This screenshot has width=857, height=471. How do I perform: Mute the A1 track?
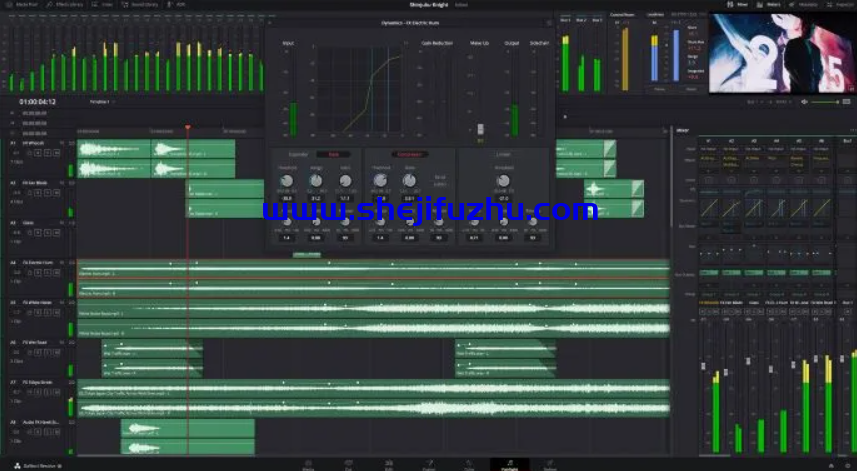(56, 154)
